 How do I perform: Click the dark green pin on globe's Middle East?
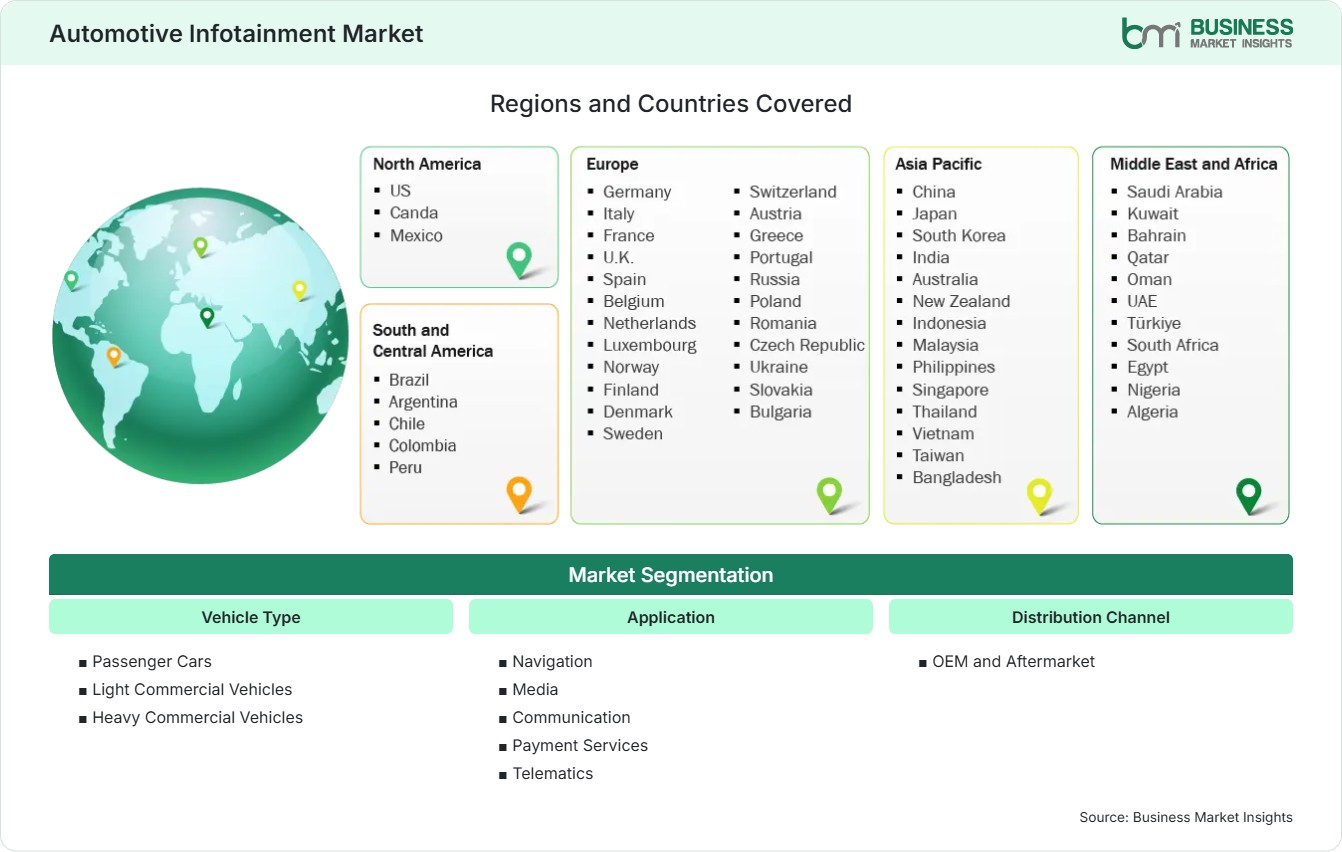(x=207, y=317)
